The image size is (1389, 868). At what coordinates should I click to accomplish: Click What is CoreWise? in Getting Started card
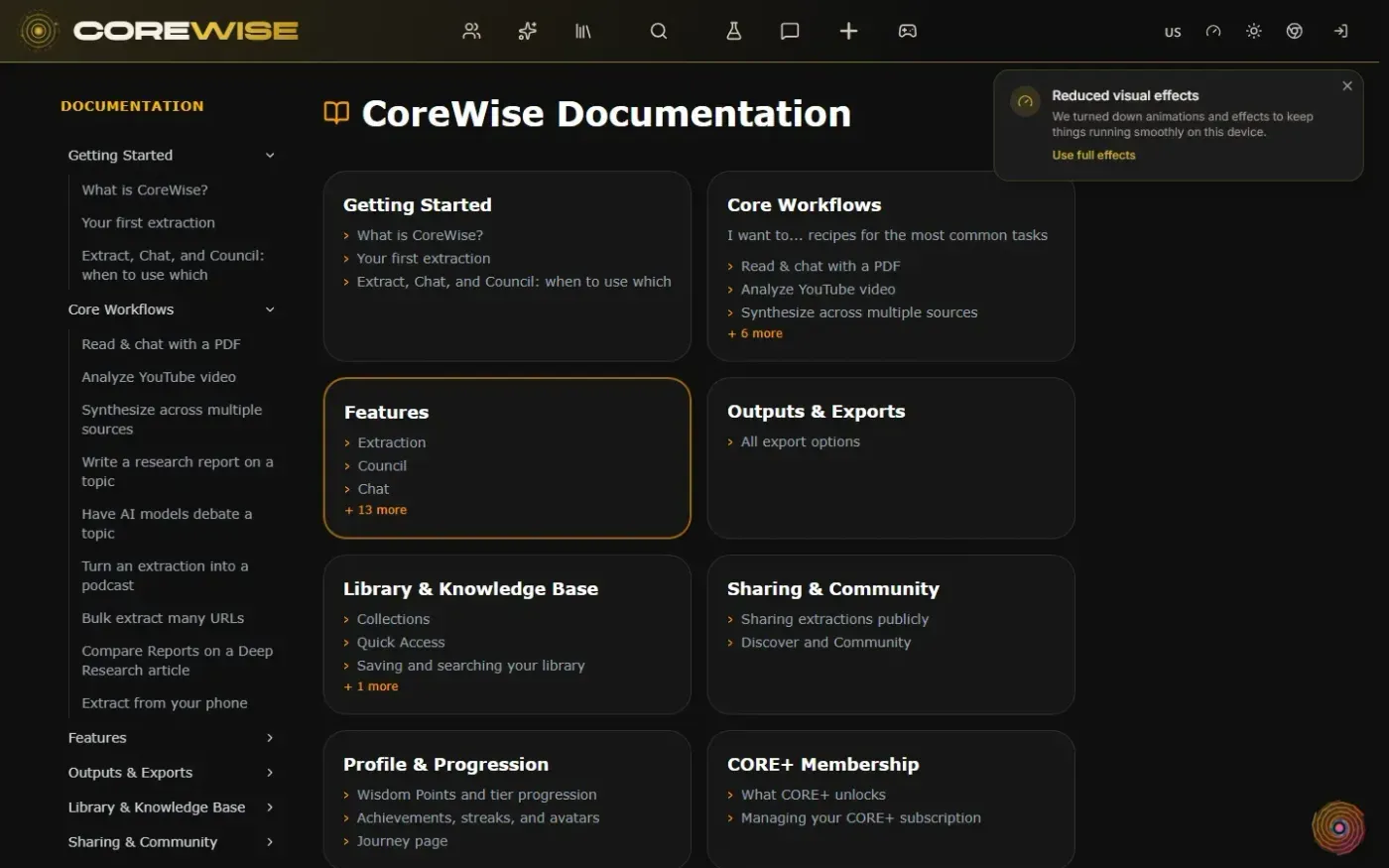coord(420,235)
